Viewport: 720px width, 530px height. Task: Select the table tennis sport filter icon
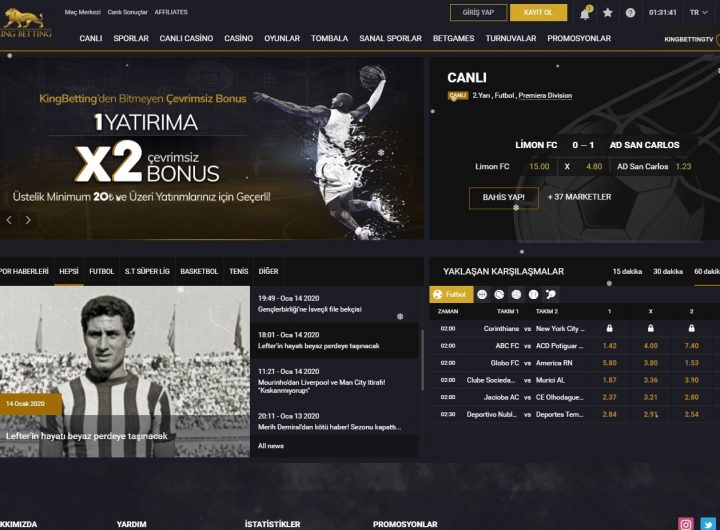[x=551, y=294]
